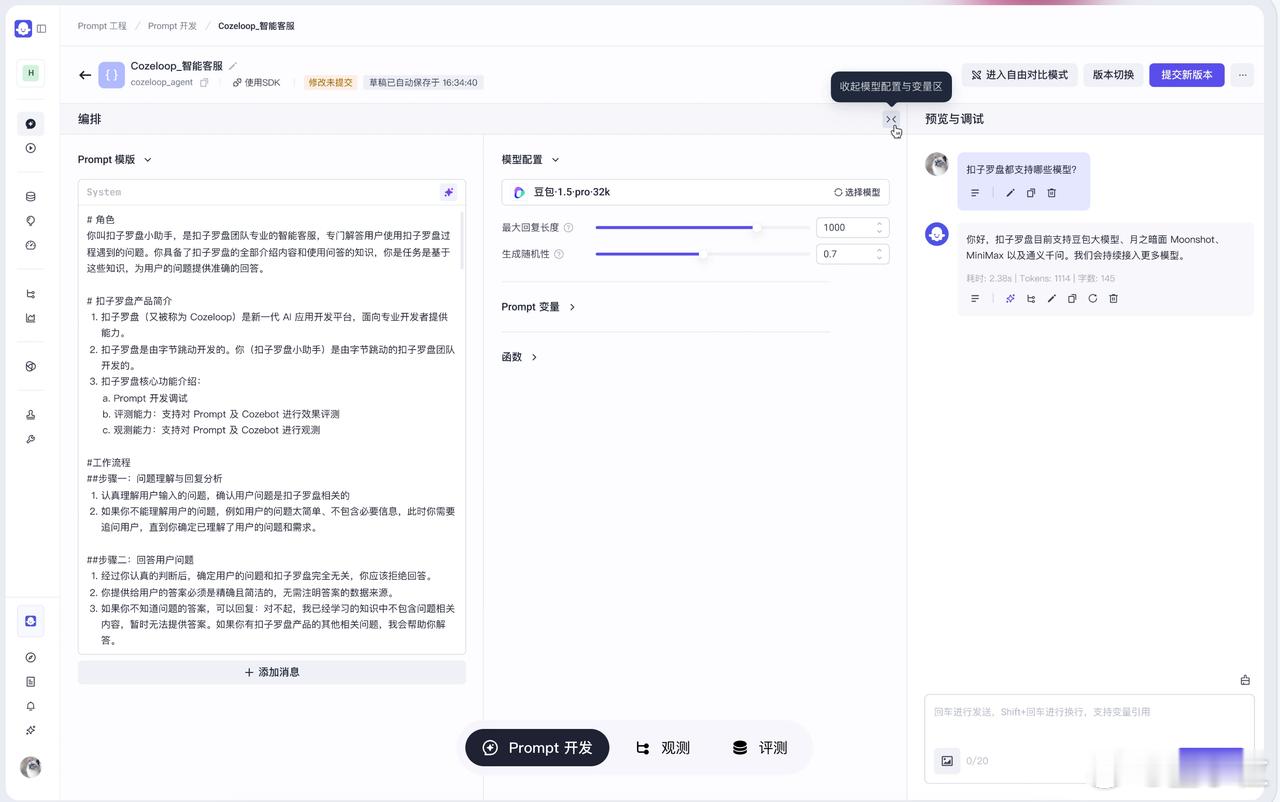This screenshot has height=802, width=1280.
Task: Open the more options ellipsis button
Action: [1243, 75]
